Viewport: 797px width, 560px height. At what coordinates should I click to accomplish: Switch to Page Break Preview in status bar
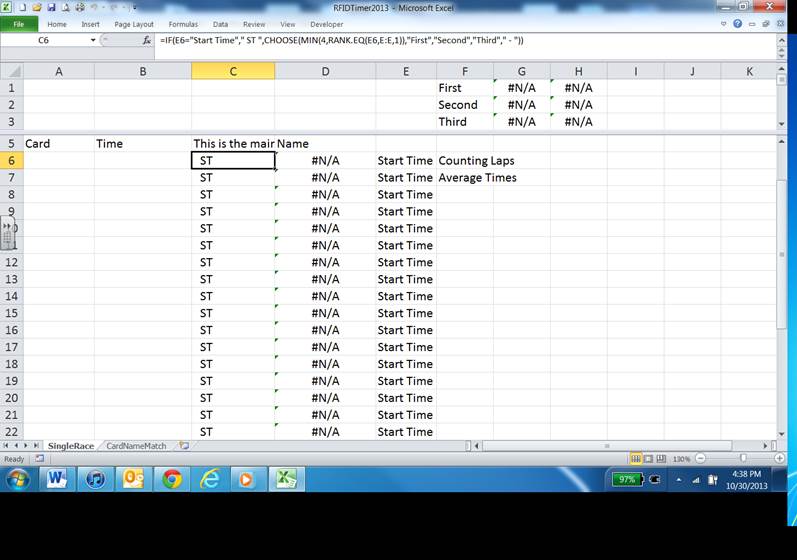coord(661,459)
